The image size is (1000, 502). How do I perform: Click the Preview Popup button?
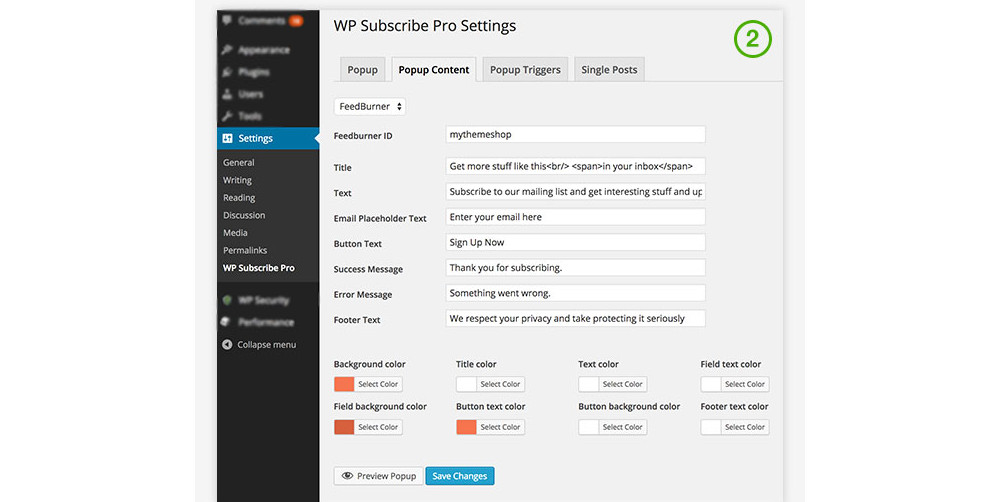point(378,476)
